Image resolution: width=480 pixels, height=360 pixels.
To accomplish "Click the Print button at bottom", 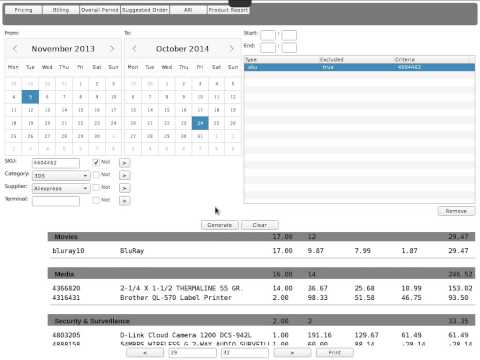I will [335, 352].
